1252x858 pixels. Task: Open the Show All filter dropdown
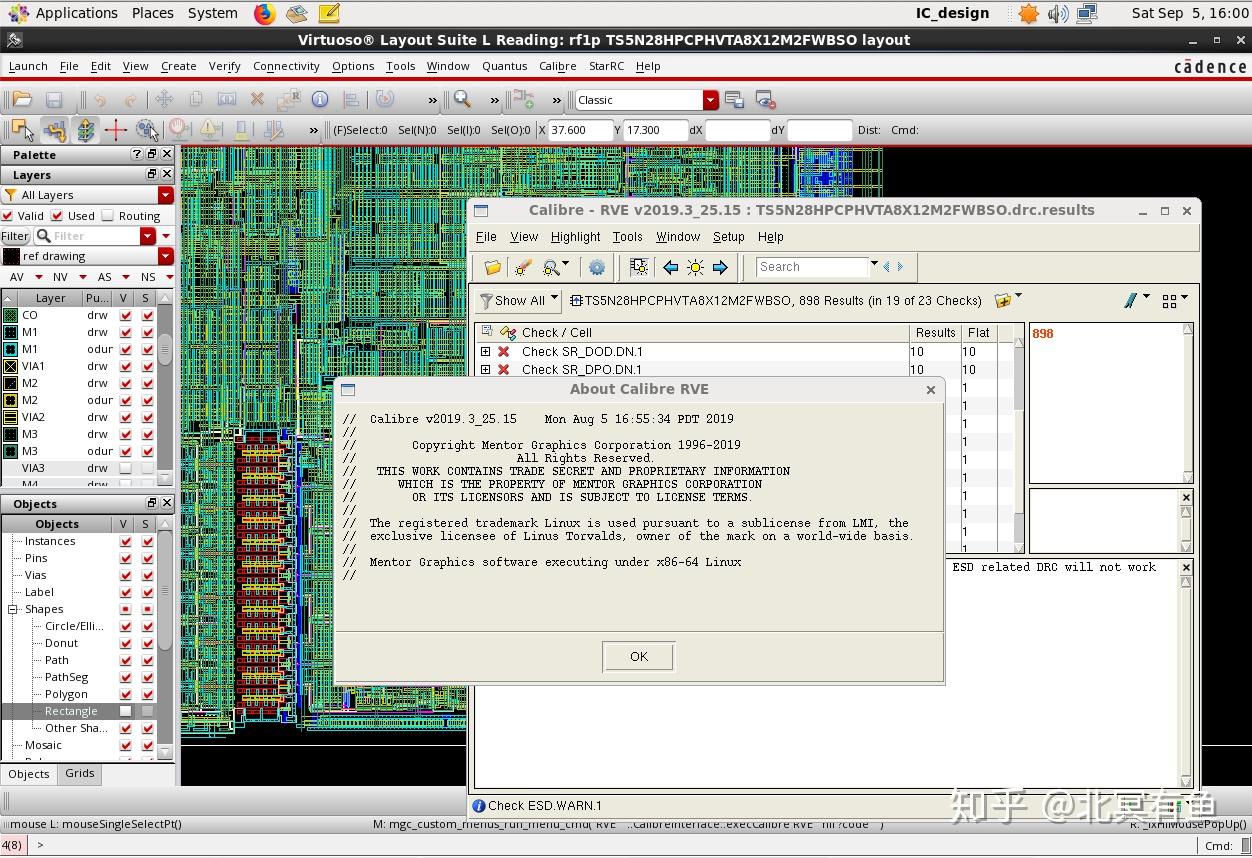tap(518, 300)
